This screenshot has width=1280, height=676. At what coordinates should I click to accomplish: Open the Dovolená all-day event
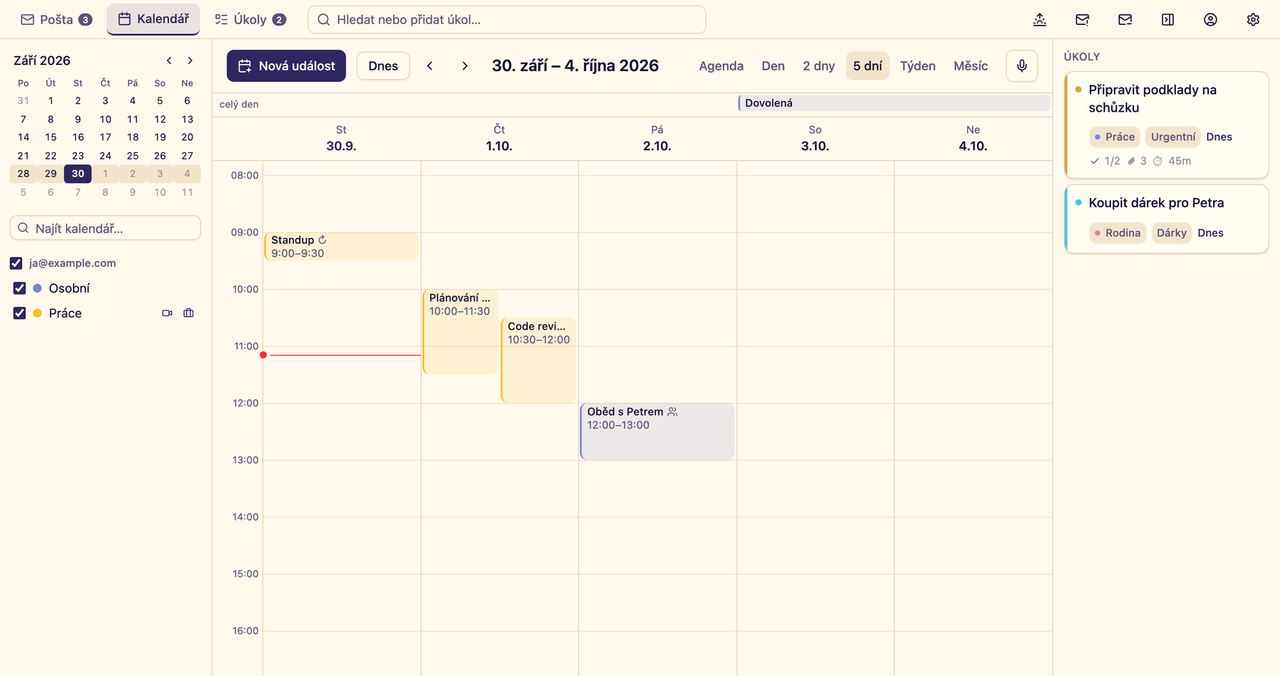(894, 103)
